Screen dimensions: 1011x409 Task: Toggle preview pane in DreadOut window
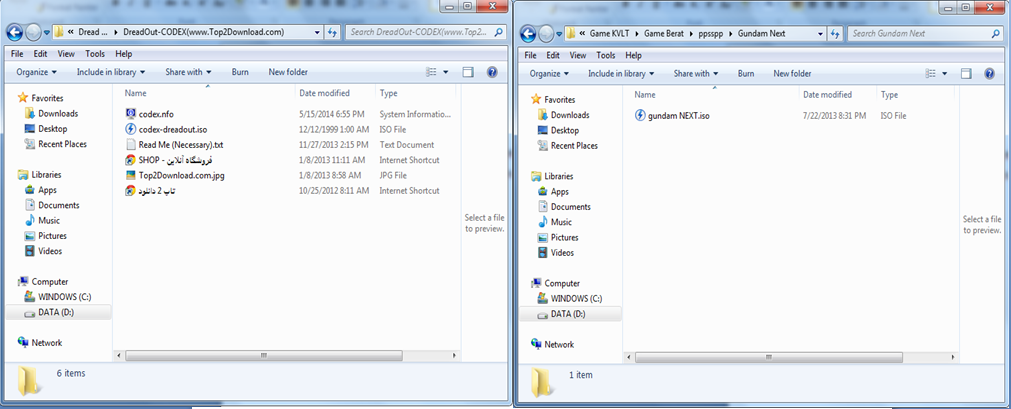(x=468, y=72)
